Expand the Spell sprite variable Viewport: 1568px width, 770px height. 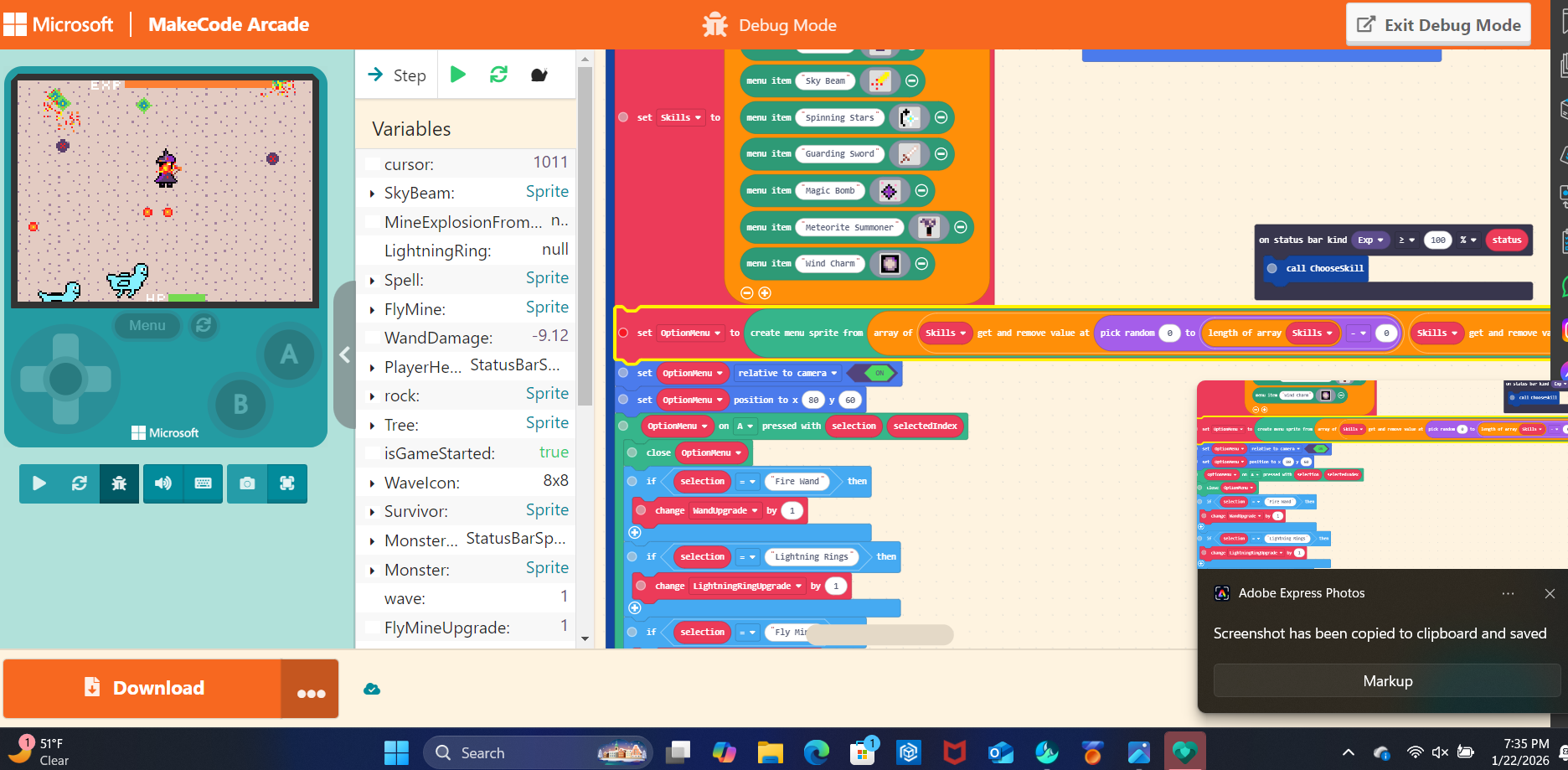(372, 281)
